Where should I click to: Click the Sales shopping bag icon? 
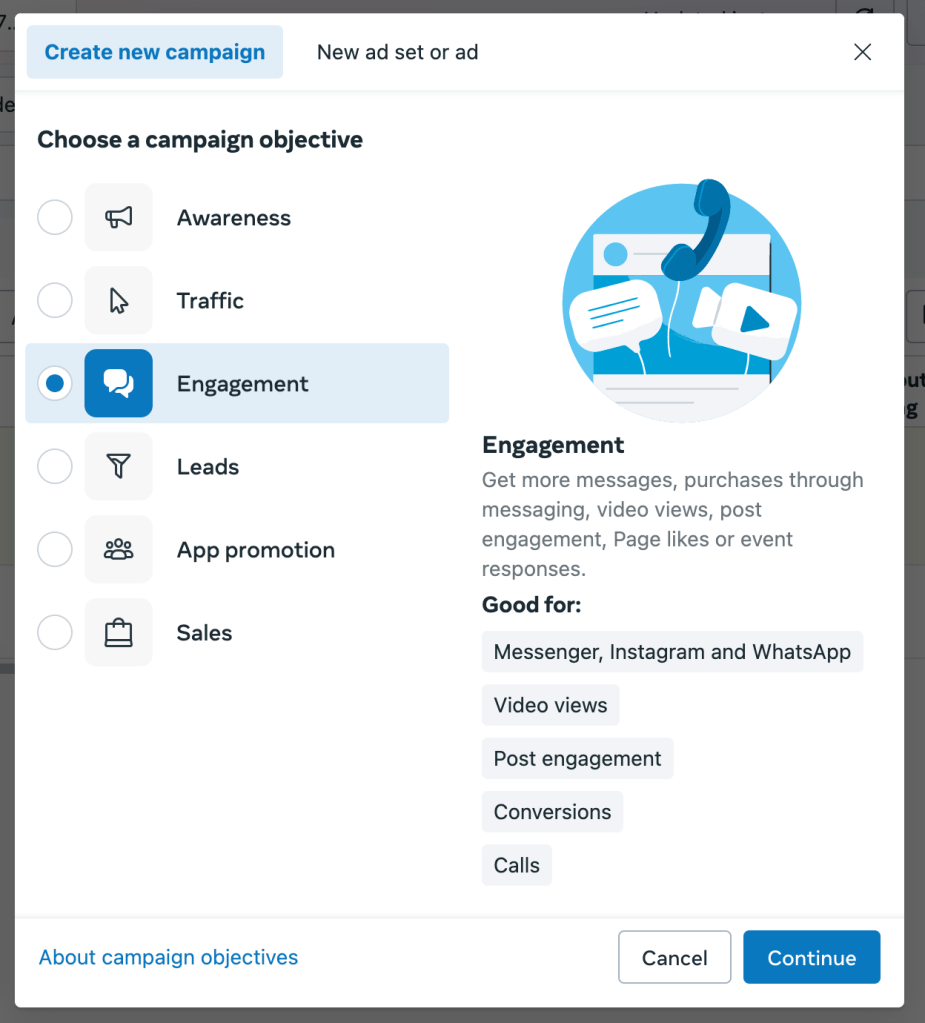119,632
